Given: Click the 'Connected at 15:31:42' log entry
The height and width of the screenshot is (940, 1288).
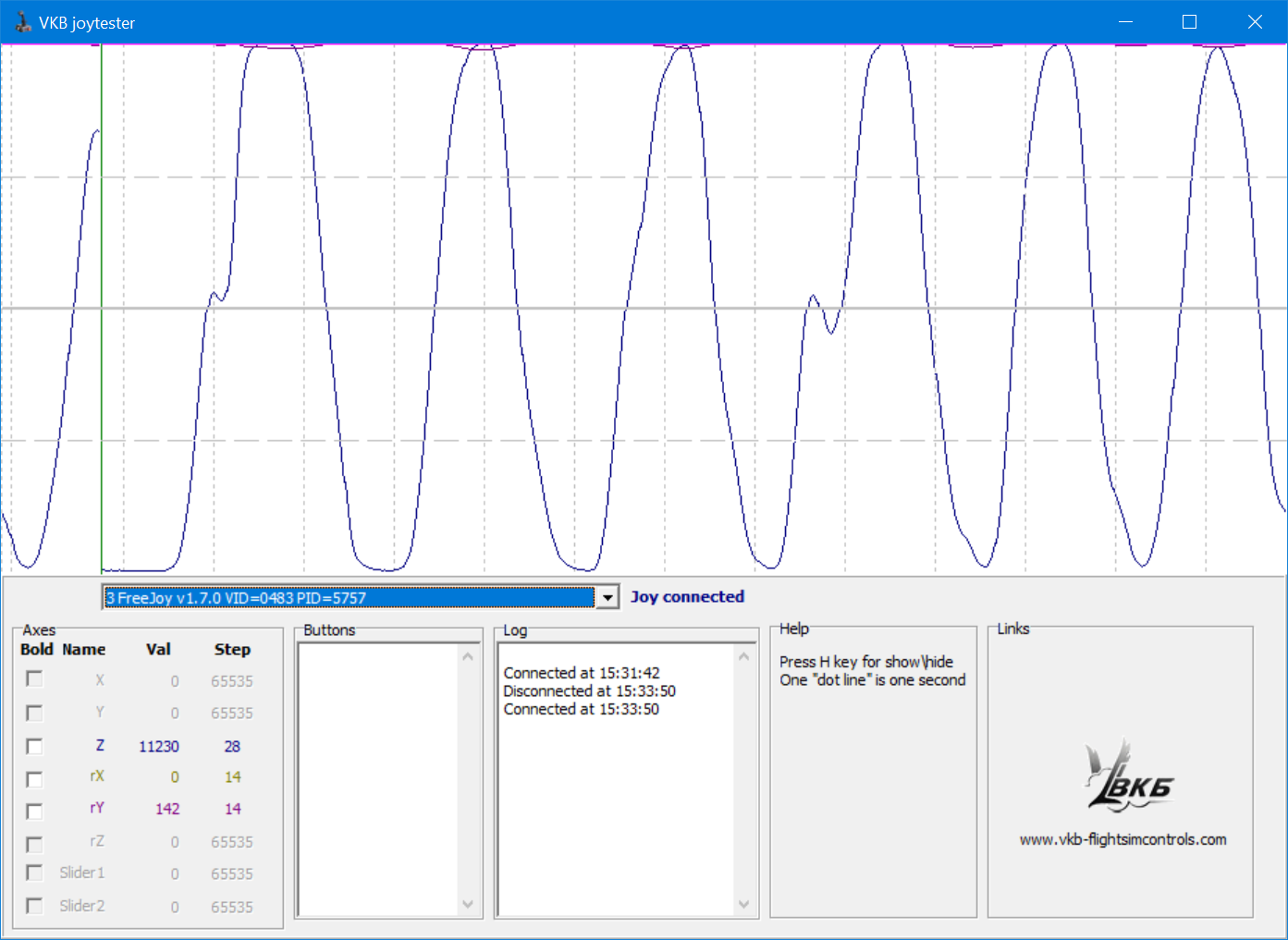Looking at the screenshot, I should (x=582, y=673).
